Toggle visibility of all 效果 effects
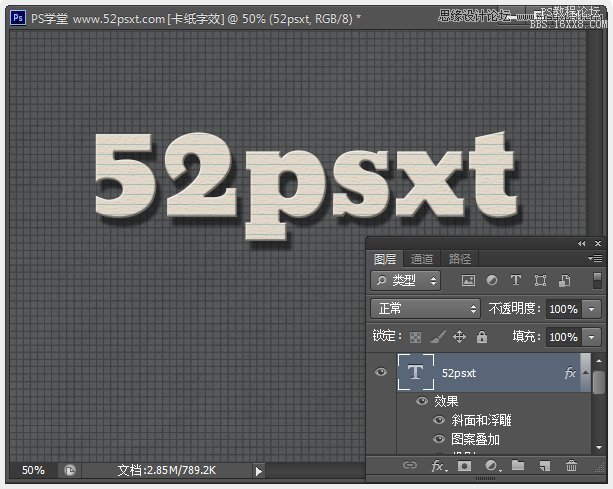 (x=421, y=401)
